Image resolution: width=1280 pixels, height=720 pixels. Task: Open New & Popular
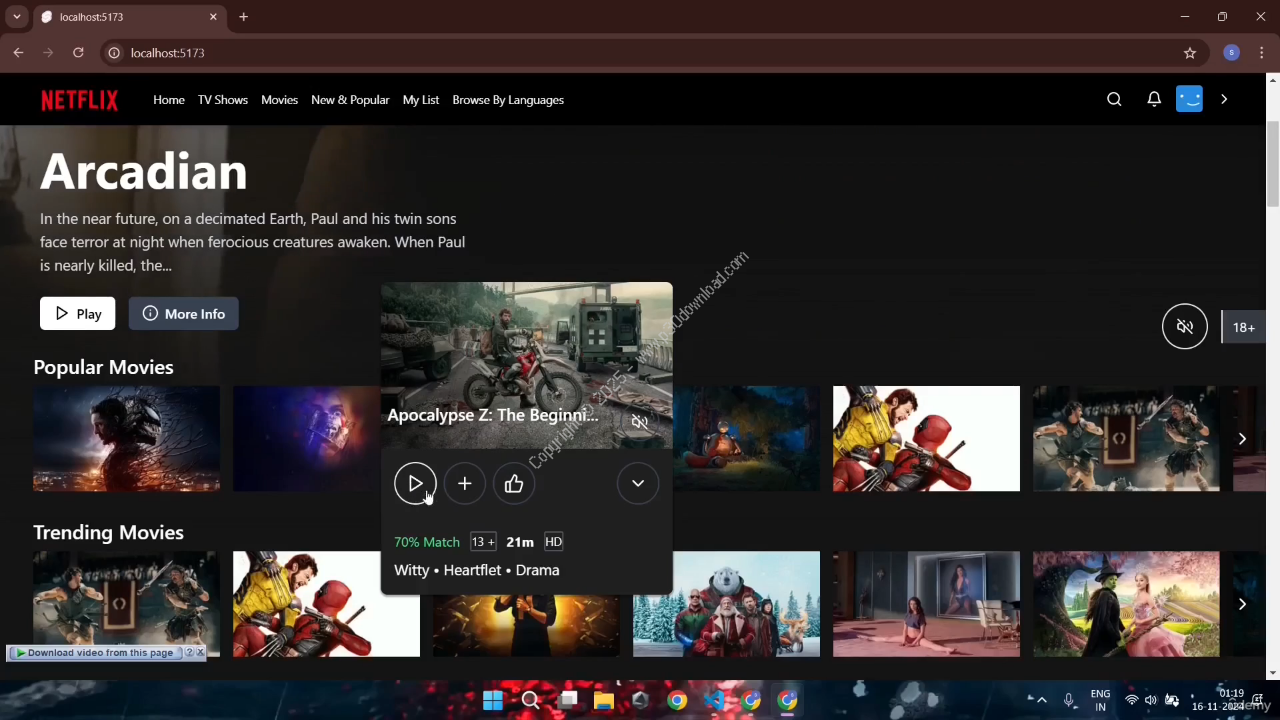pos(350,100)
